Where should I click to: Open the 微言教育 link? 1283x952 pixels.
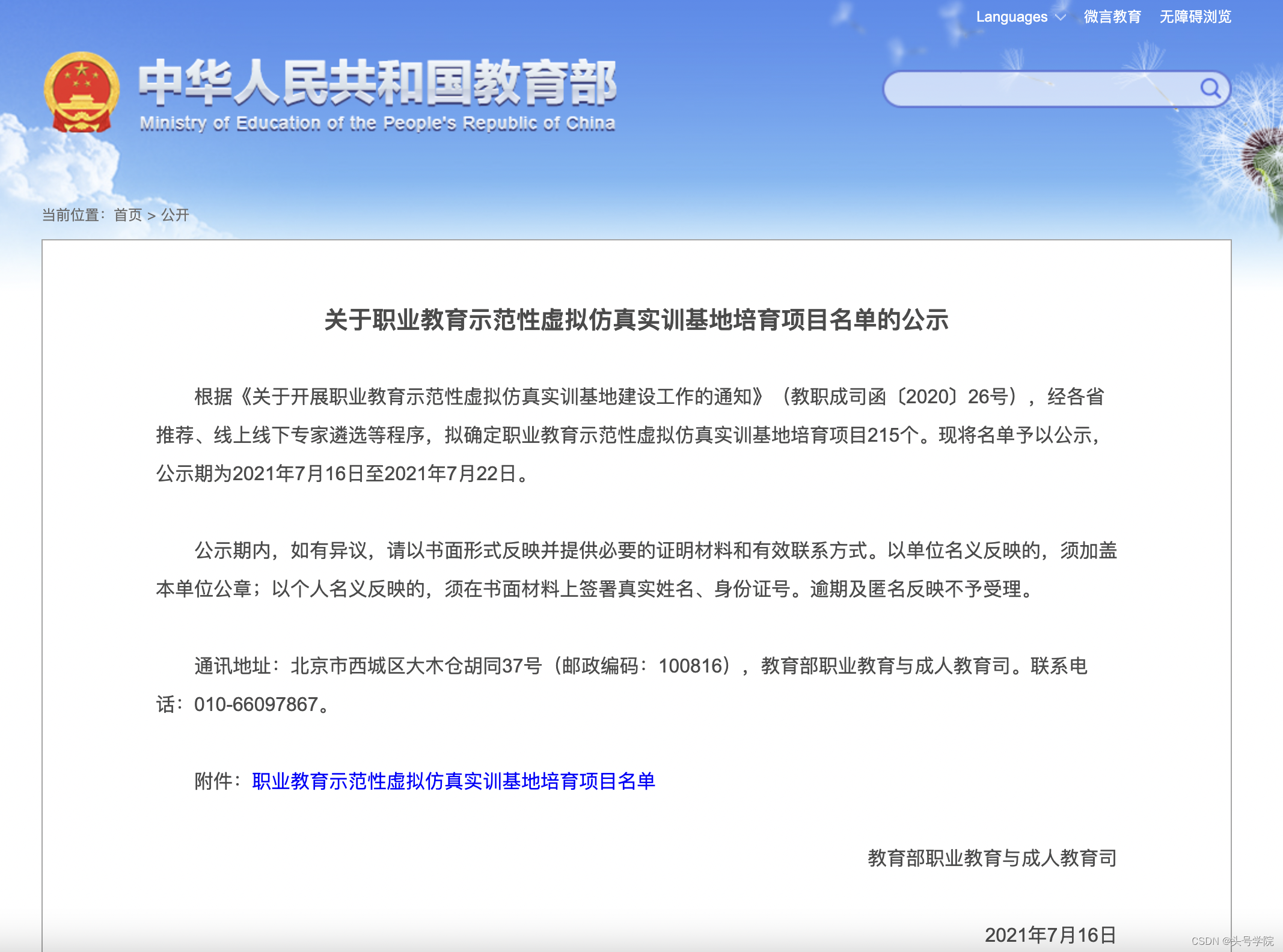[x=1112, y=17]
